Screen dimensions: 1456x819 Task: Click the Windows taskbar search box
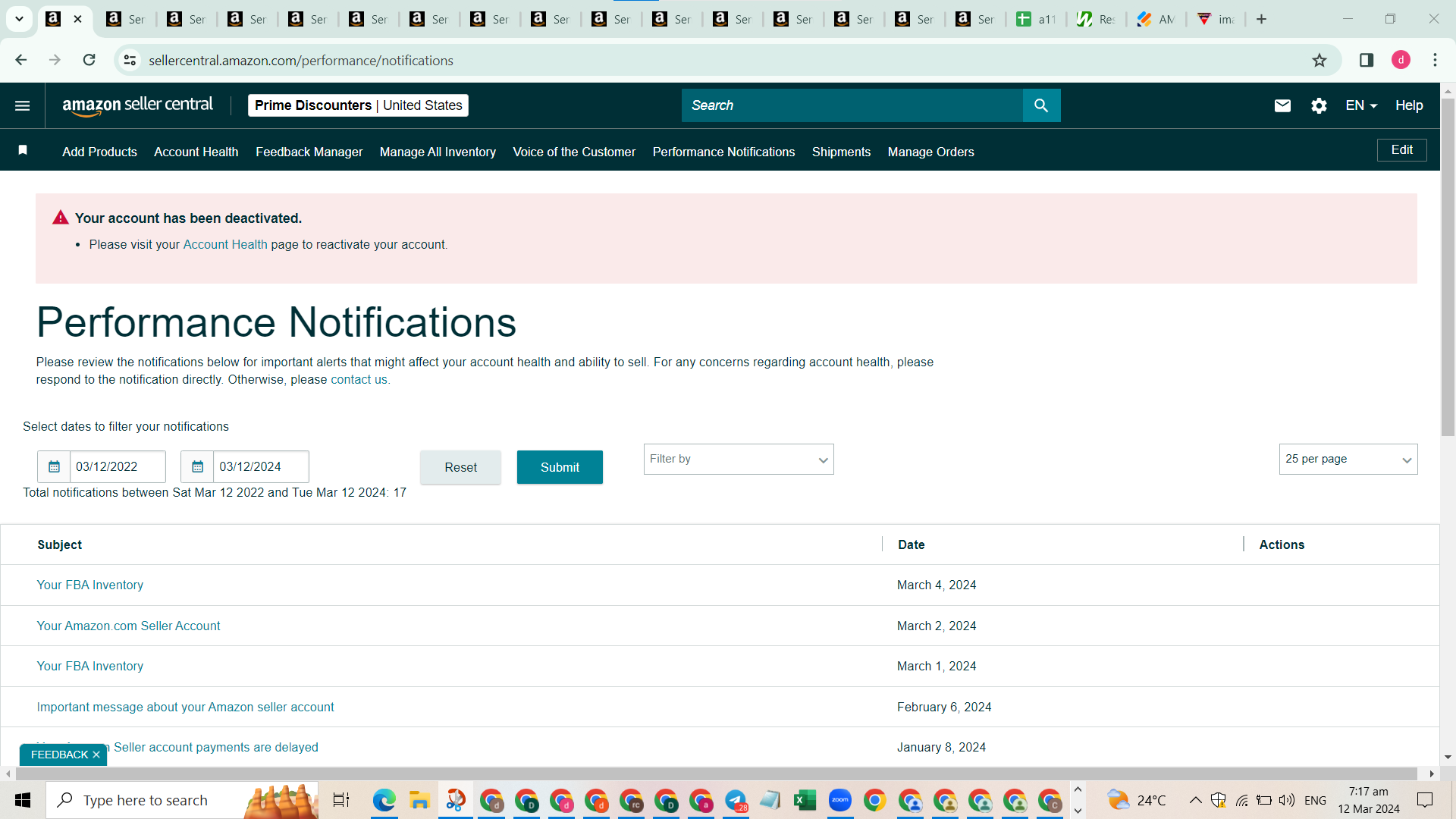click(182, 800)
